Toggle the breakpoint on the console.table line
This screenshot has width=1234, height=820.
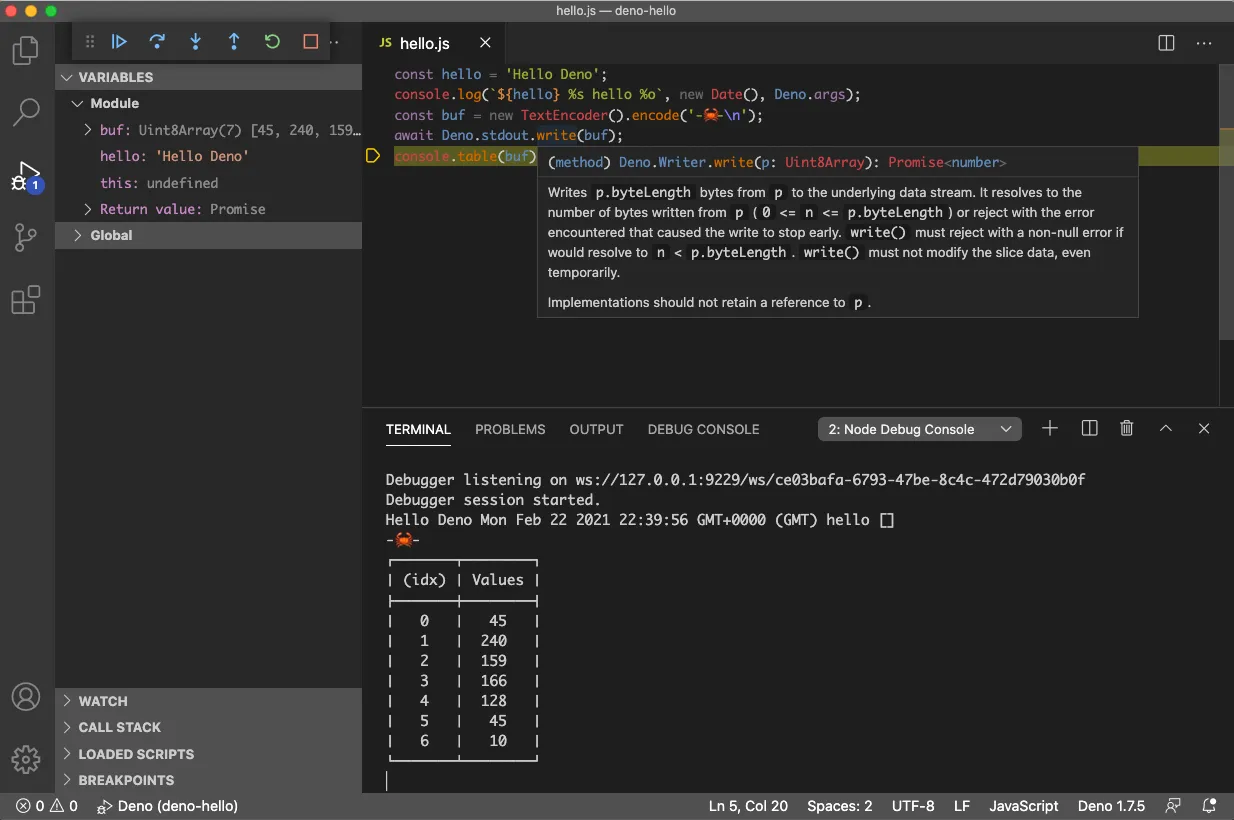pyautogui.click(x=373, y=156)
